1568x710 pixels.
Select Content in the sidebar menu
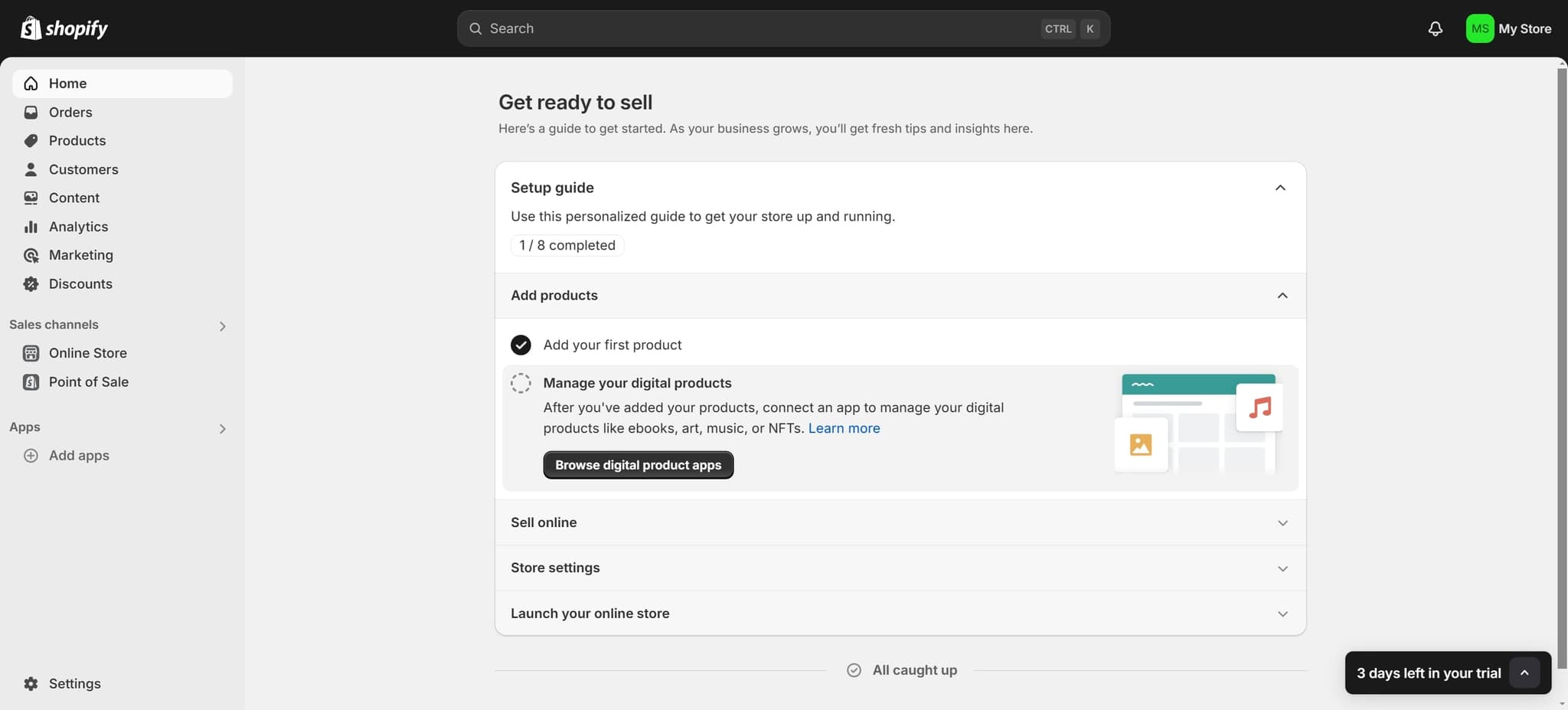pos(73,198)
